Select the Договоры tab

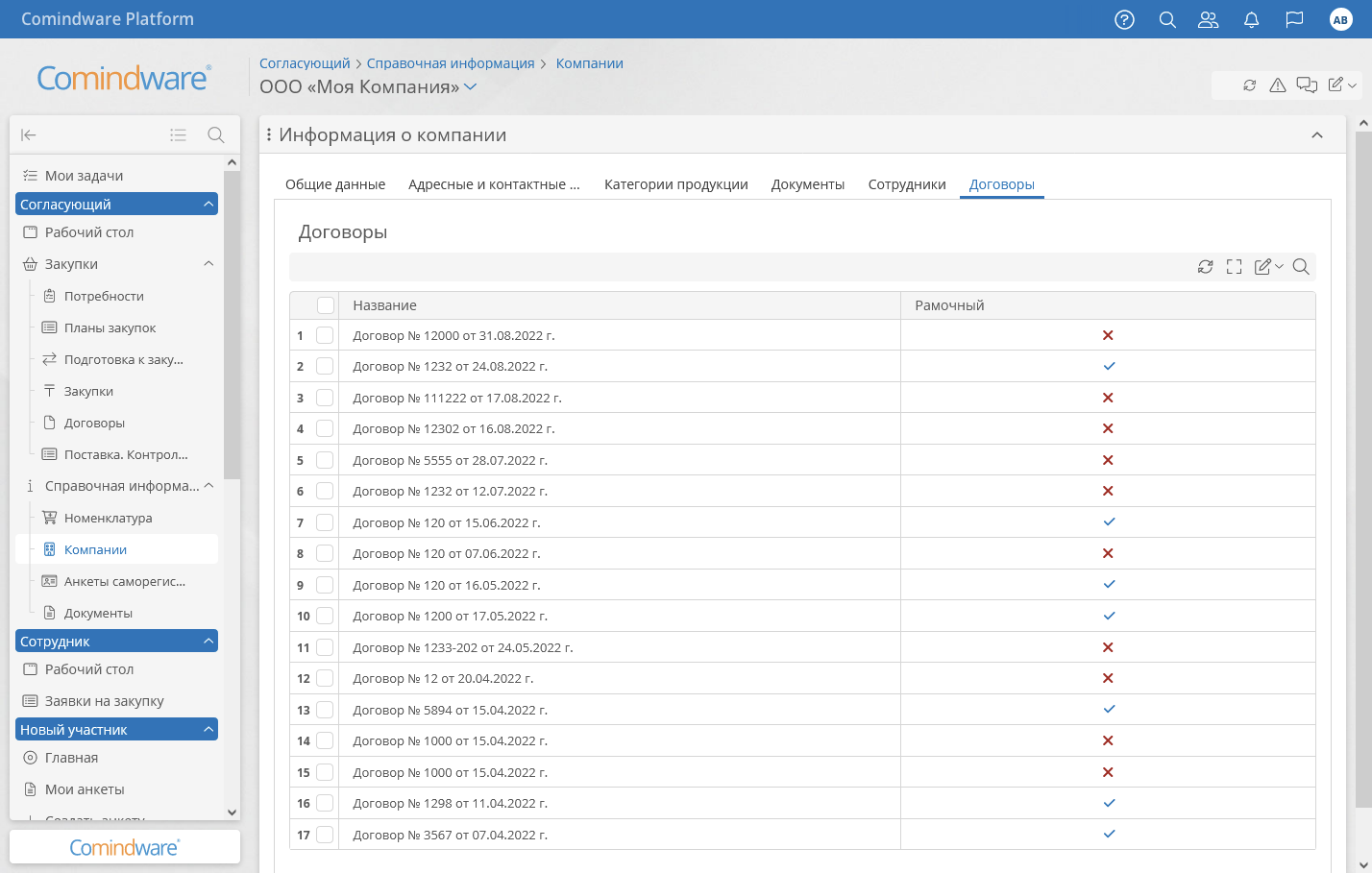point(1002,184)
